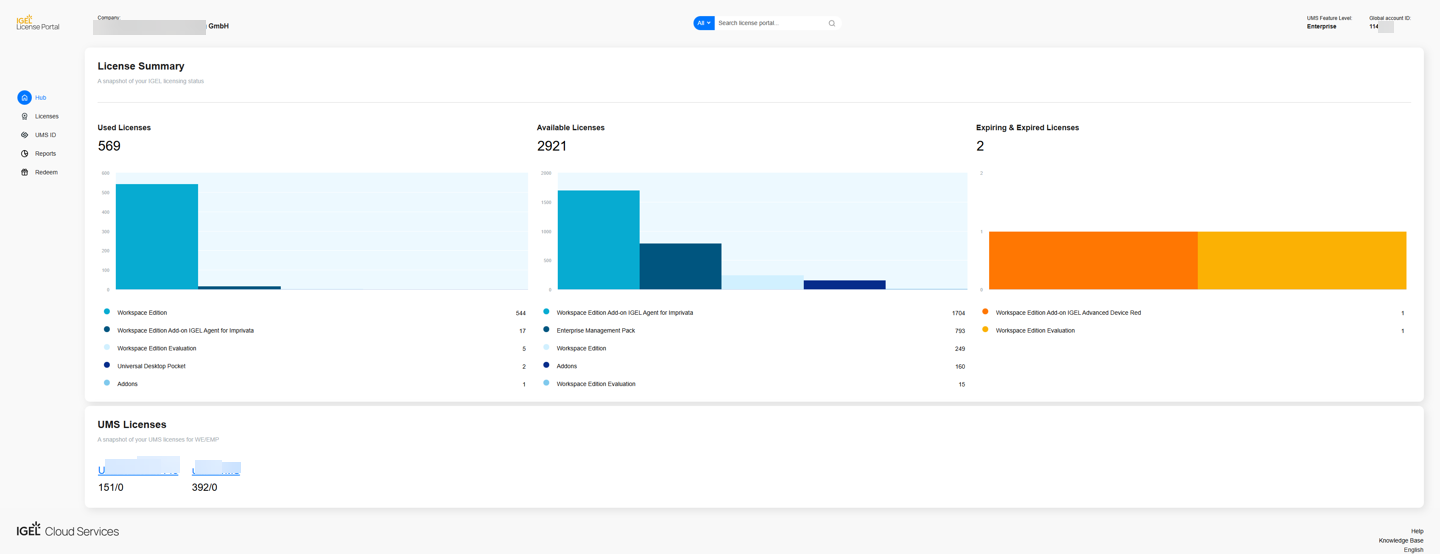Click the UMS ID sidebar icon
This screenshot has height=554, width=1440.
pyautogui.click(x=25, y=135)
